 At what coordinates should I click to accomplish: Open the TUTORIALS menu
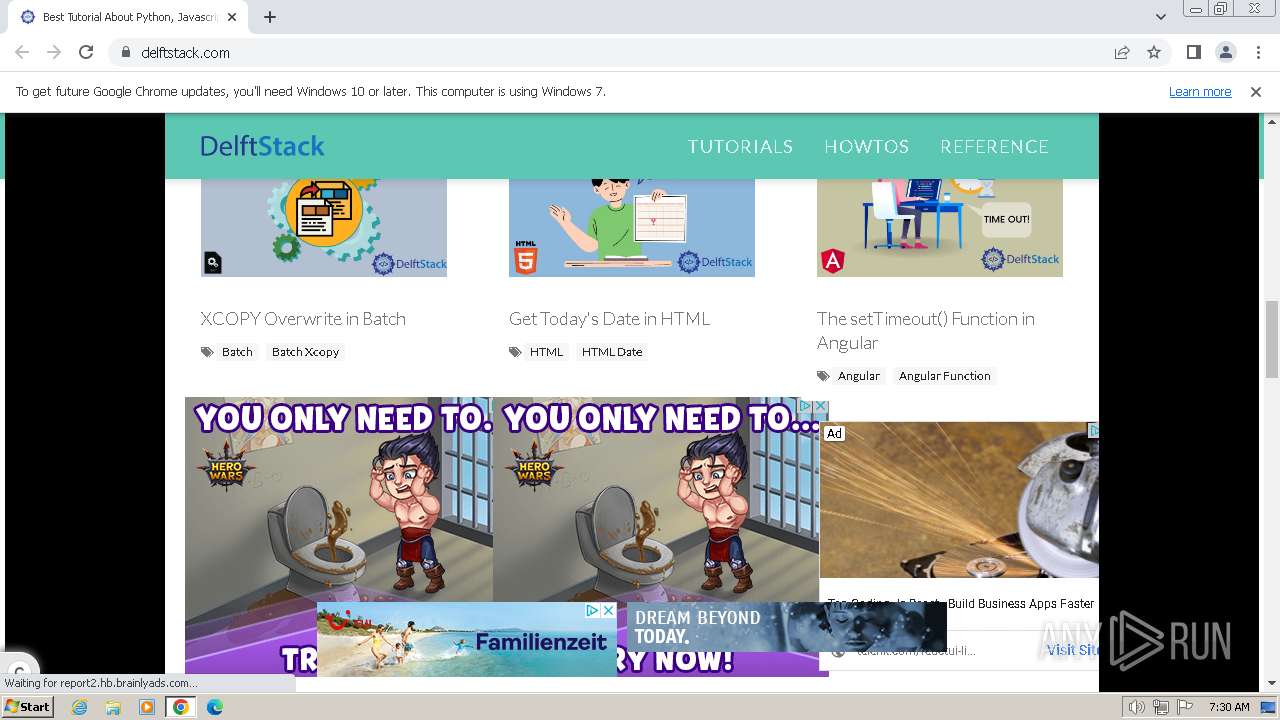click(x=740, y=146)
